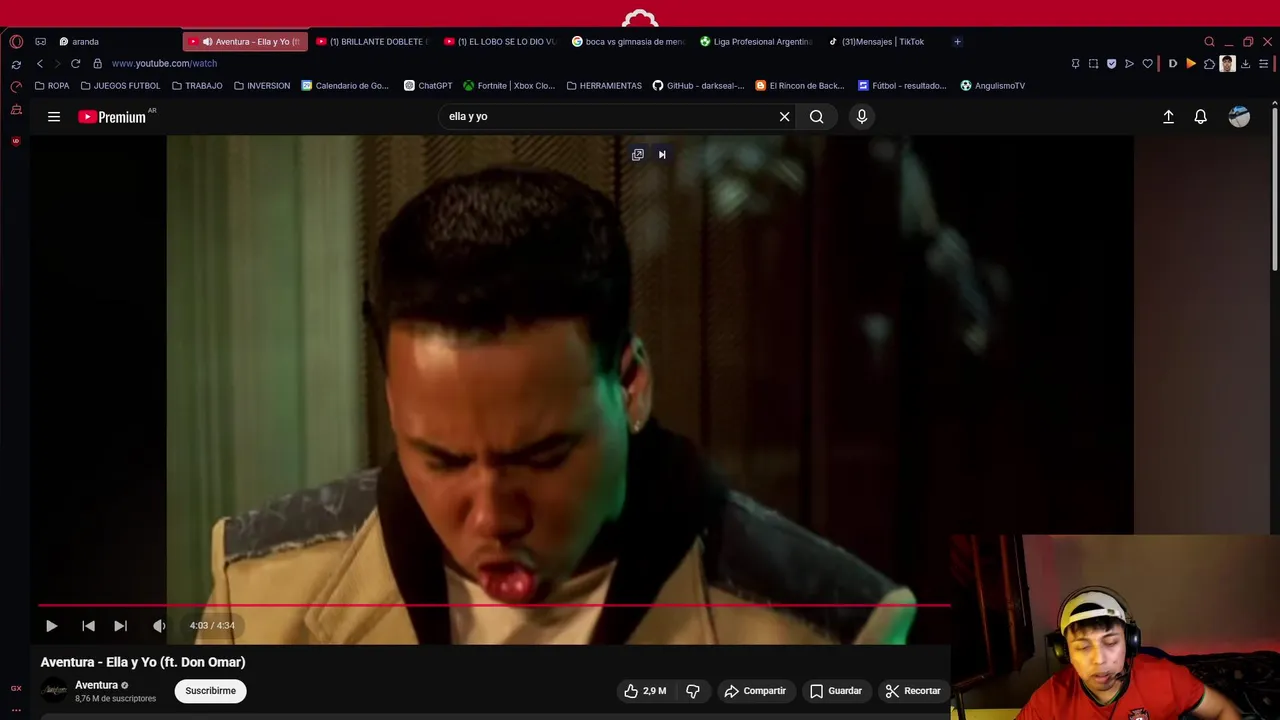1280x720 pixels.
Task: Open the INVERSION bookmarks folder
Action: [x=262, y=86]
